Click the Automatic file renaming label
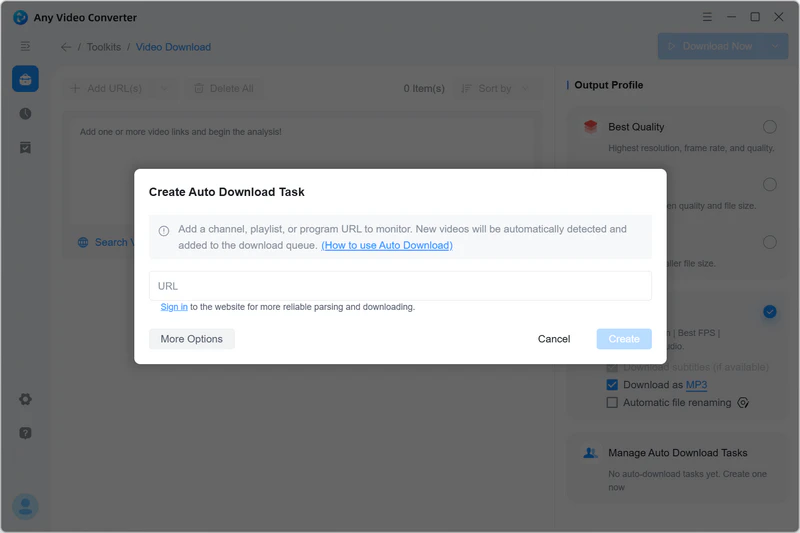The width and height of the screenshot is (800, 533). pyautogui.click(x=677, y=402)
